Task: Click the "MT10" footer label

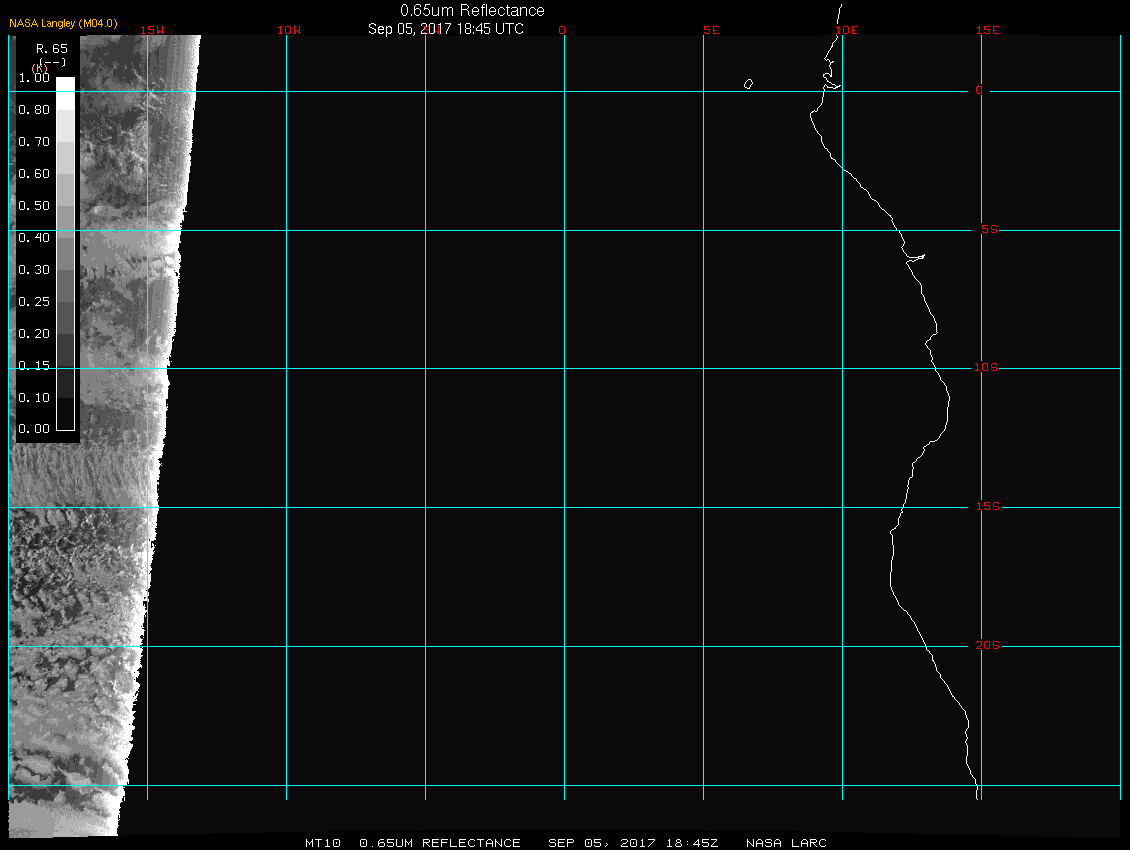Action: click(x=323, y=842)
